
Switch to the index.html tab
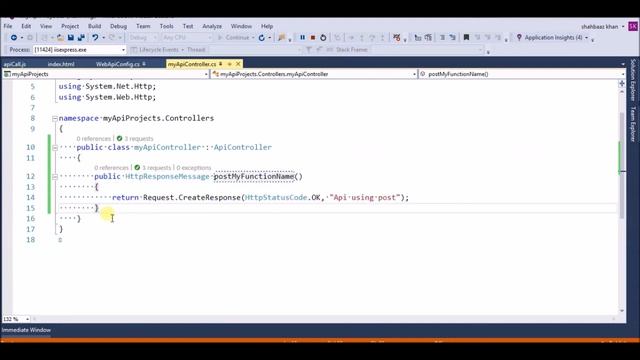pyautogui.click(x=61, y=64)
